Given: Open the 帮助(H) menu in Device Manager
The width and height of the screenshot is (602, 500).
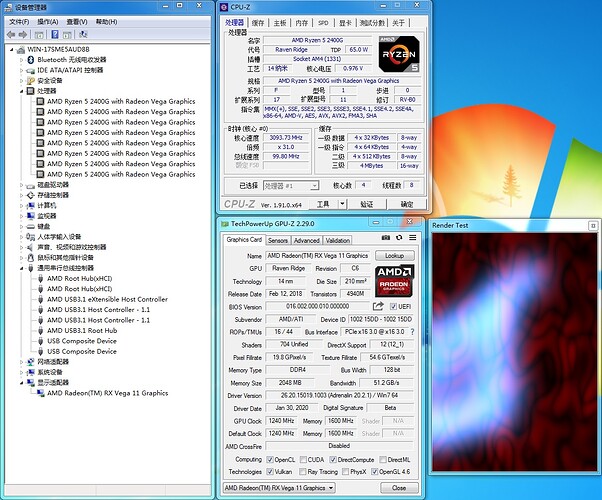Looking at the screenshot, I should pos(106,22).
